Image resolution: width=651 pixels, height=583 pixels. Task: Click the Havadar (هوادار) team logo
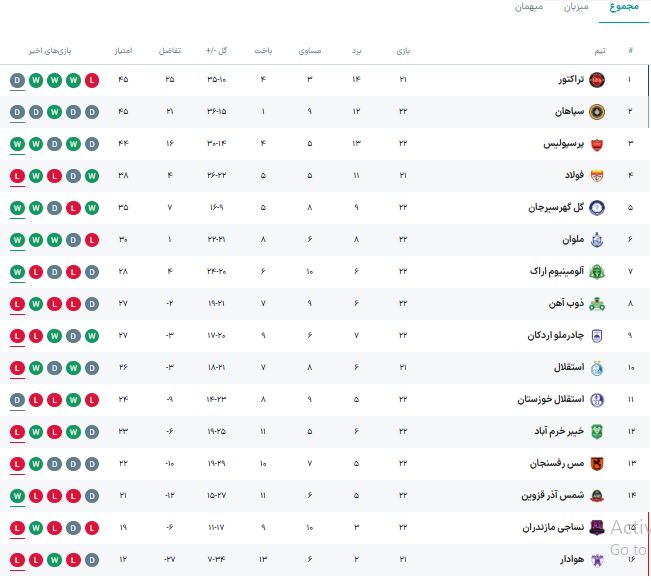[597, 560]
